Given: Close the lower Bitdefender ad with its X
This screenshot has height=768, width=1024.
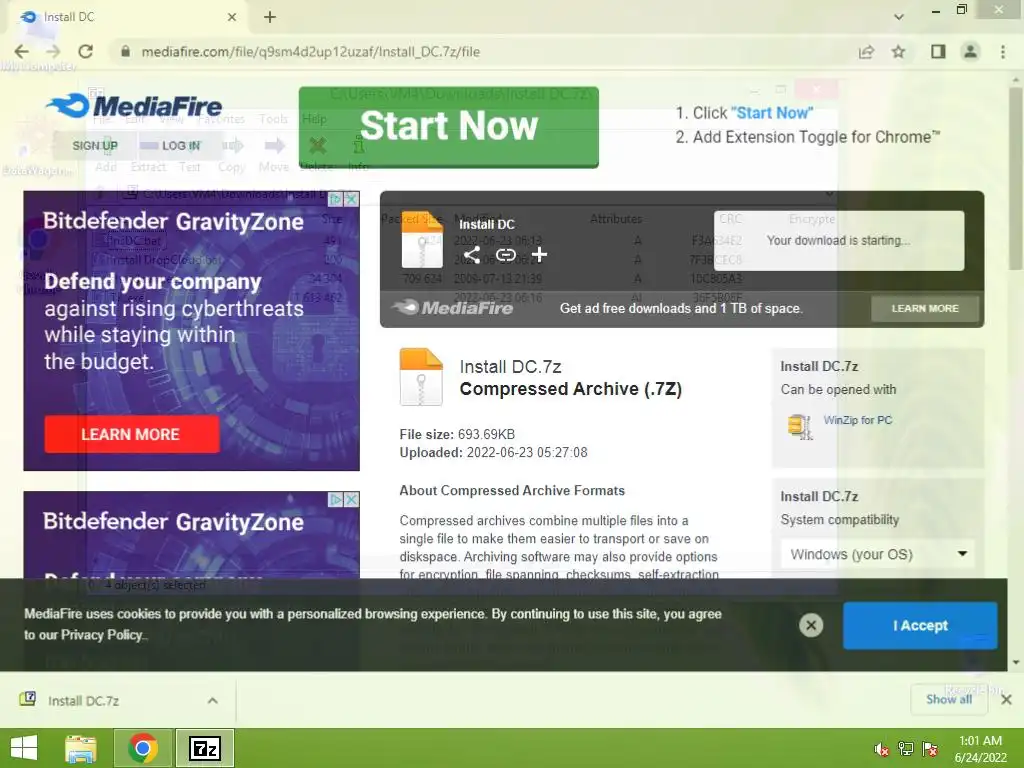Looking at the screenshot, I should (351, 500).
